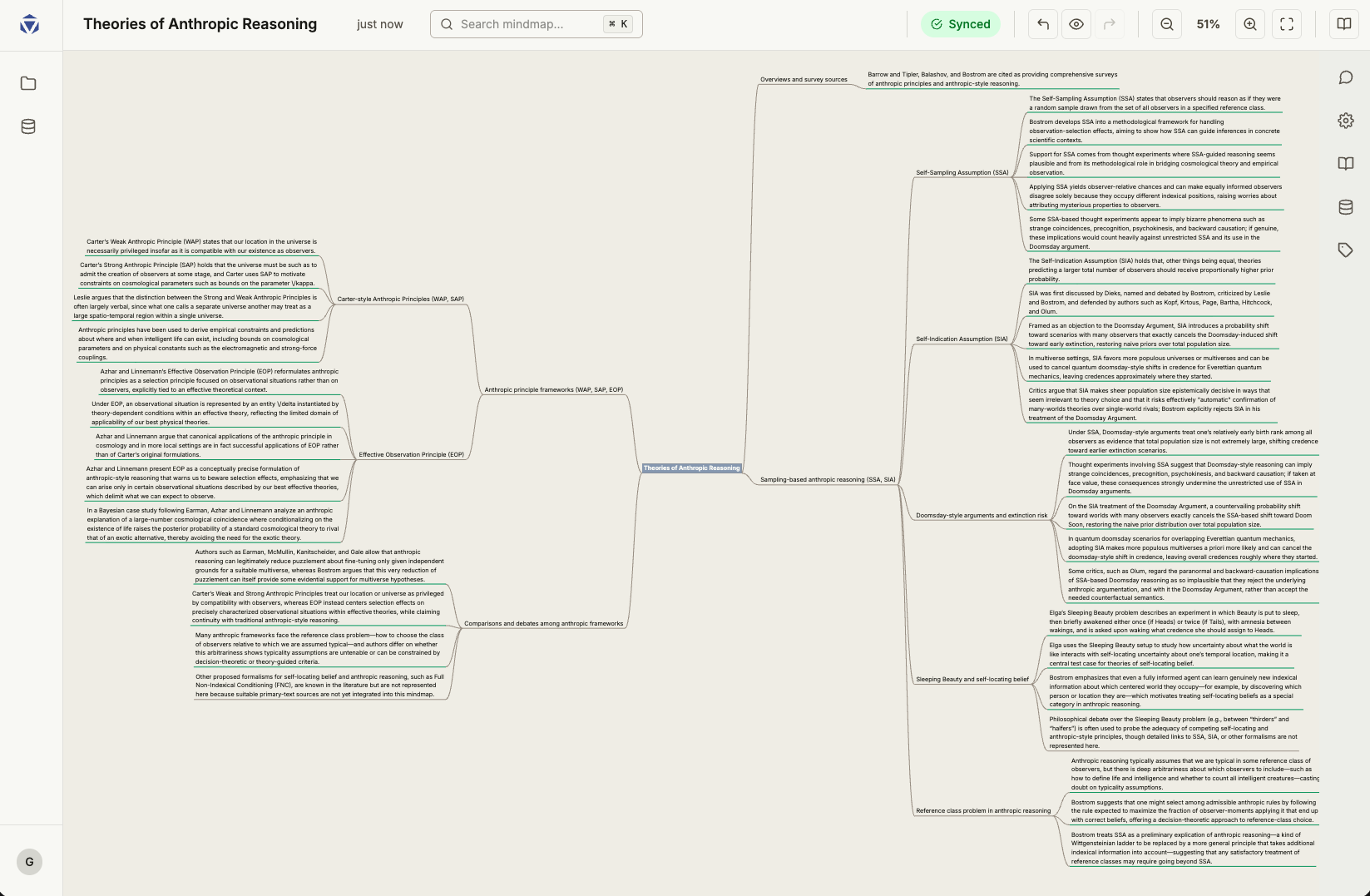Click the user avatar G
Image resolution: width=1370 pixels, height=896 pixels.
pos(30,862)
